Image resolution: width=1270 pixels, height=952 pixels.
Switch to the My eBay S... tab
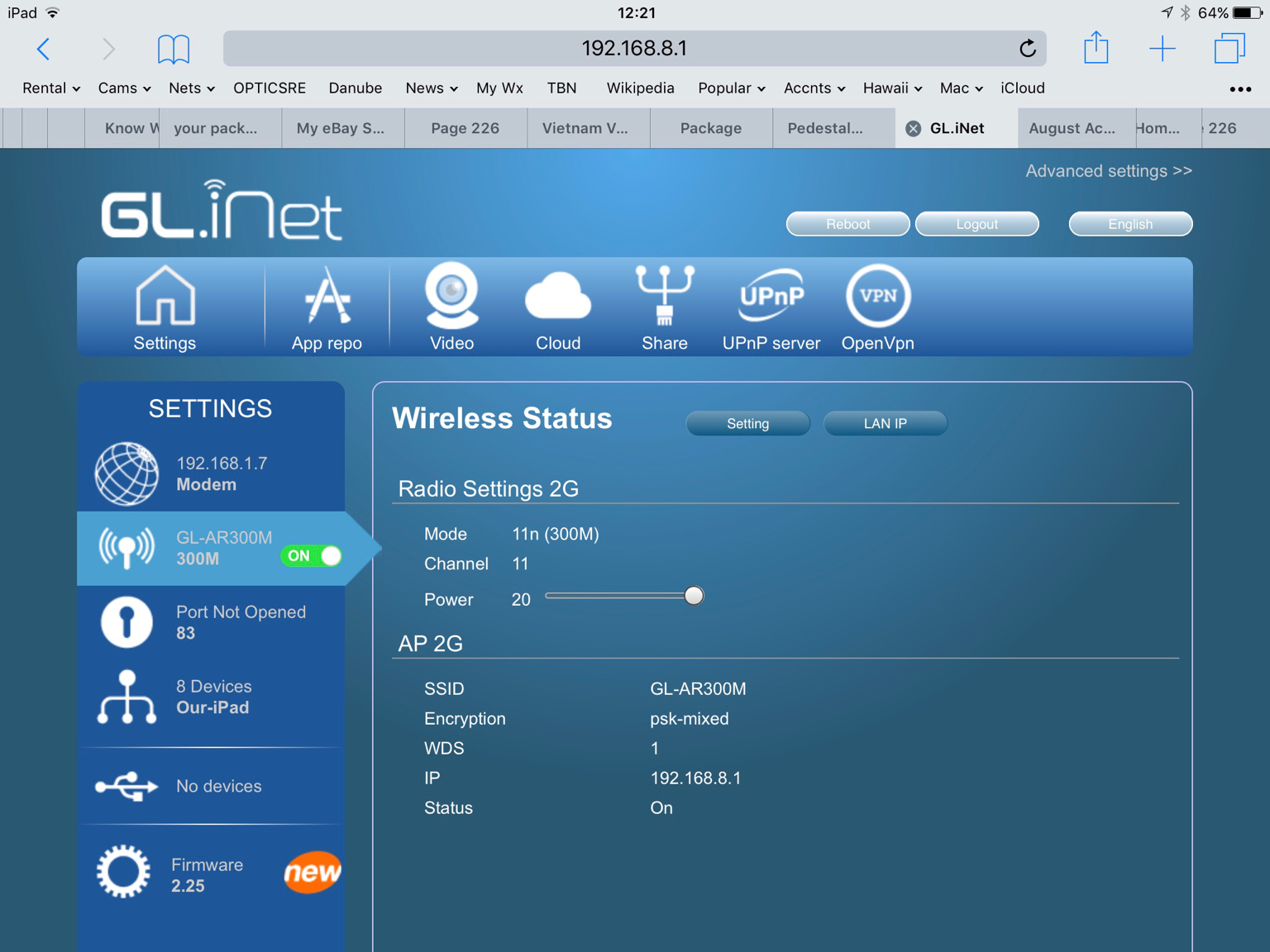pyautogui.click(x=341, y=128)
